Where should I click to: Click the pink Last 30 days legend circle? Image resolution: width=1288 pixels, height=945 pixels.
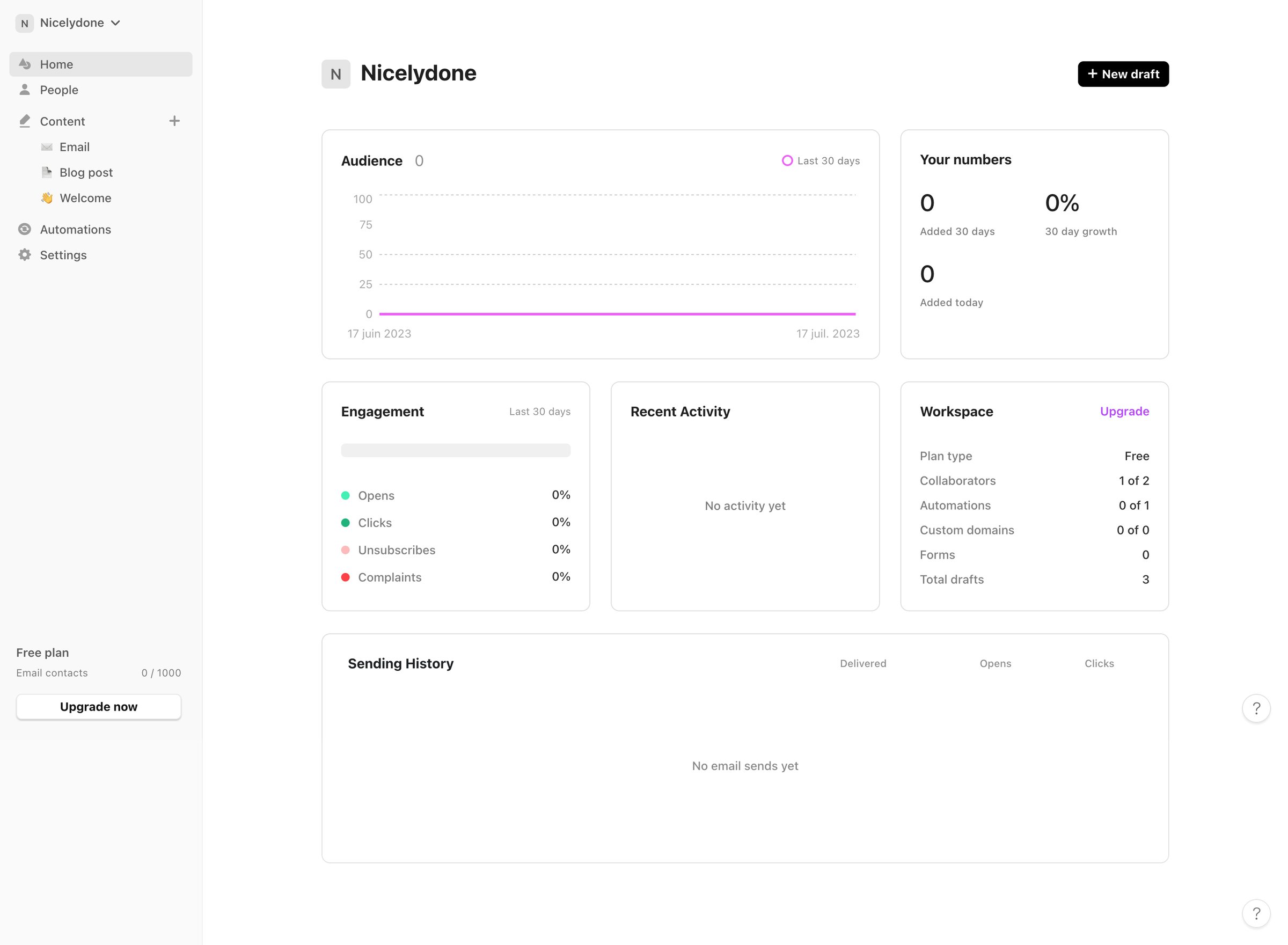click(x=787, y=161)
